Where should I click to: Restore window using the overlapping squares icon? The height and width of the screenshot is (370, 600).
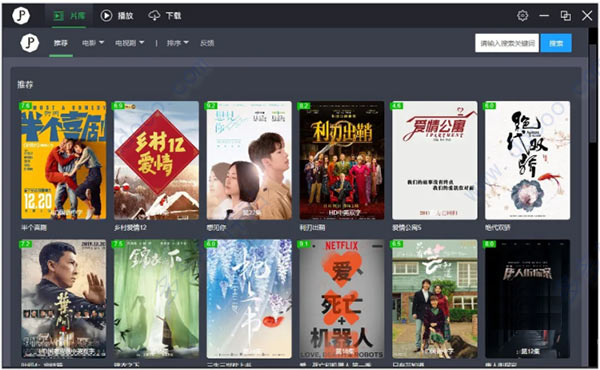tap(566, 16)
